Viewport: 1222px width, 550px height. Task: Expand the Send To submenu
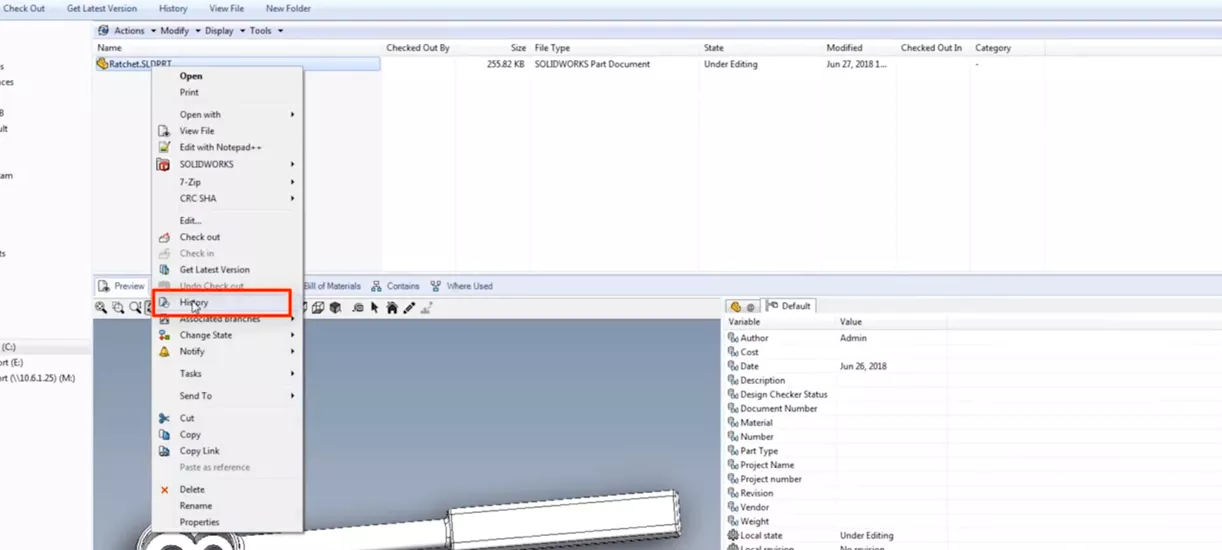[x=227, y=396]
